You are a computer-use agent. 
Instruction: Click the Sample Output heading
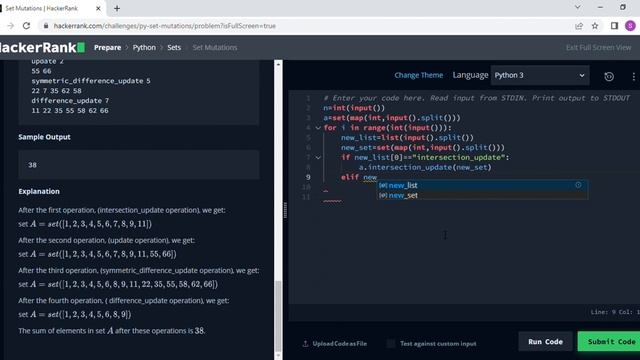pos(44,137)
